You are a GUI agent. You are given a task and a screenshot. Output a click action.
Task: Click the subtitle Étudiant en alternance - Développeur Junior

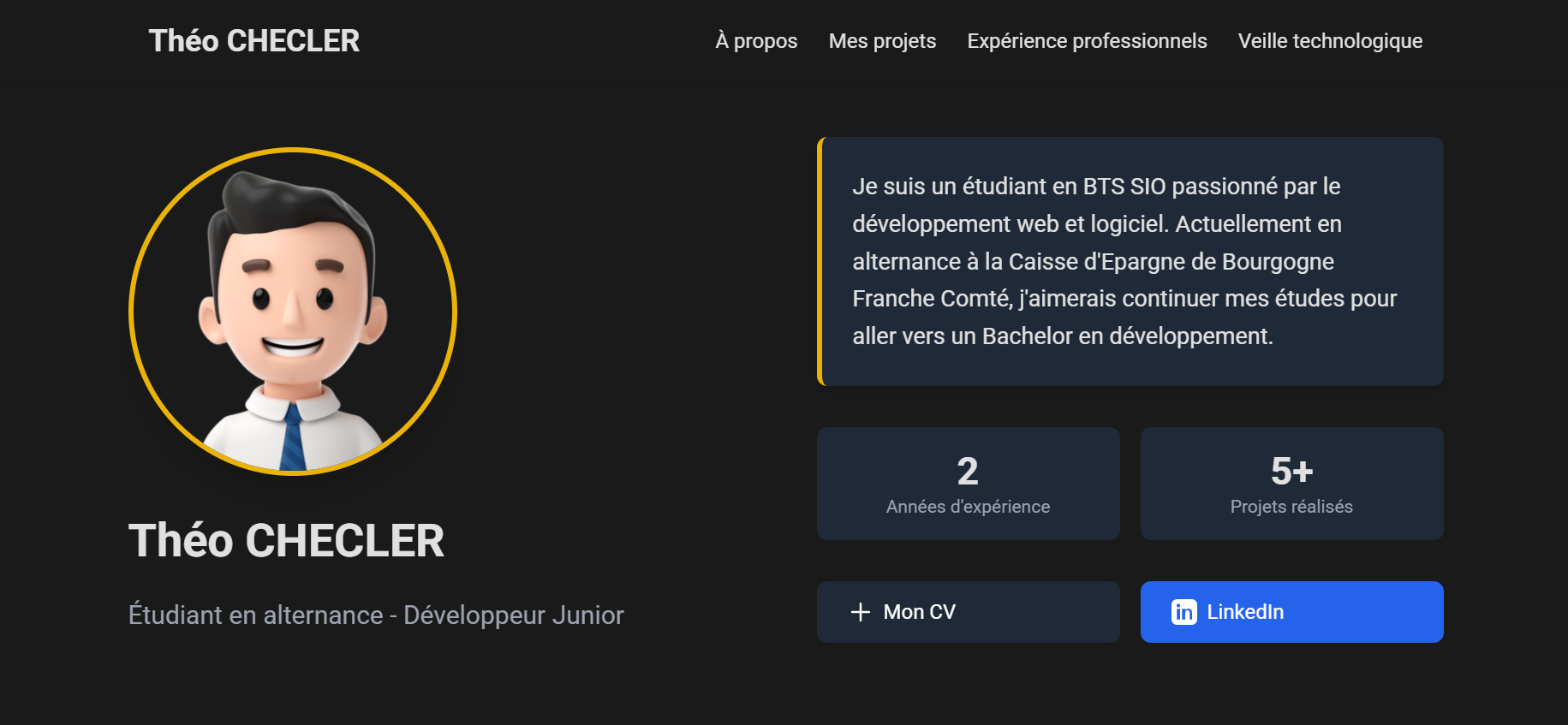[376, 615]
